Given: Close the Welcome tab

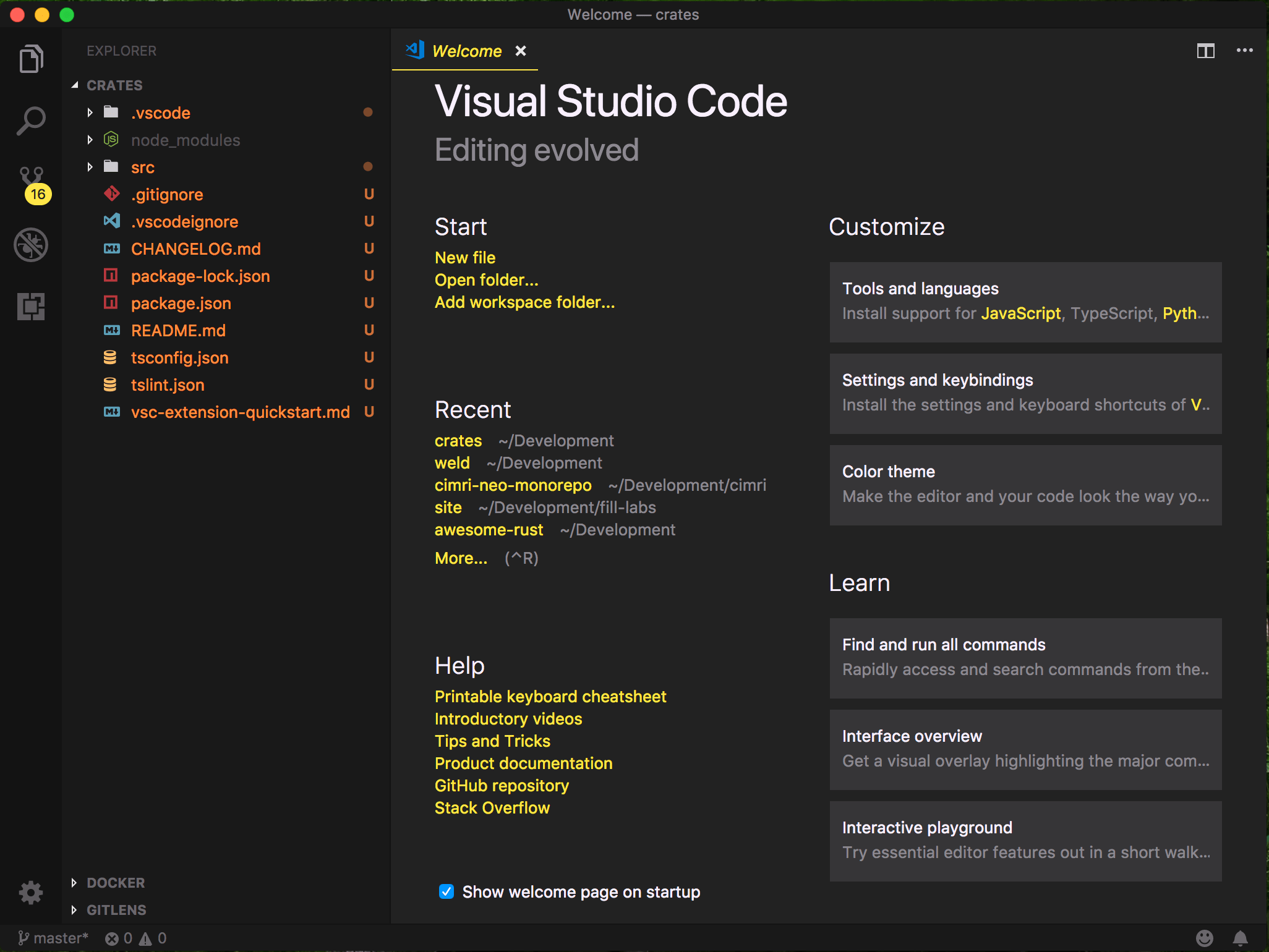Looking at the screenshot, I should coord(521,51).
